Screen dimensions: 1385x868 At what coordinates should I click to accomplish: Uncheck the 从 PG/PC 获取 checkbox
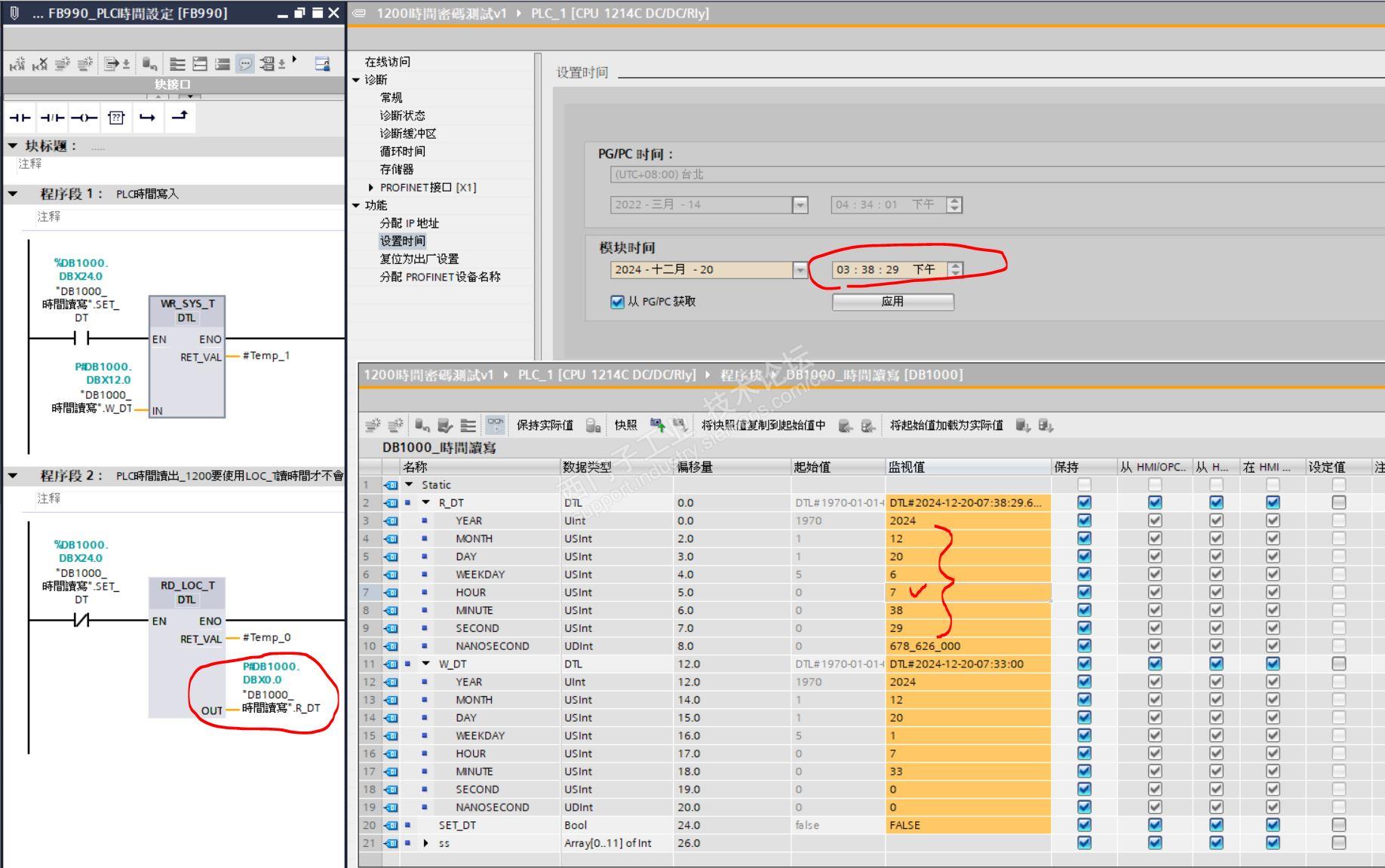617,302
